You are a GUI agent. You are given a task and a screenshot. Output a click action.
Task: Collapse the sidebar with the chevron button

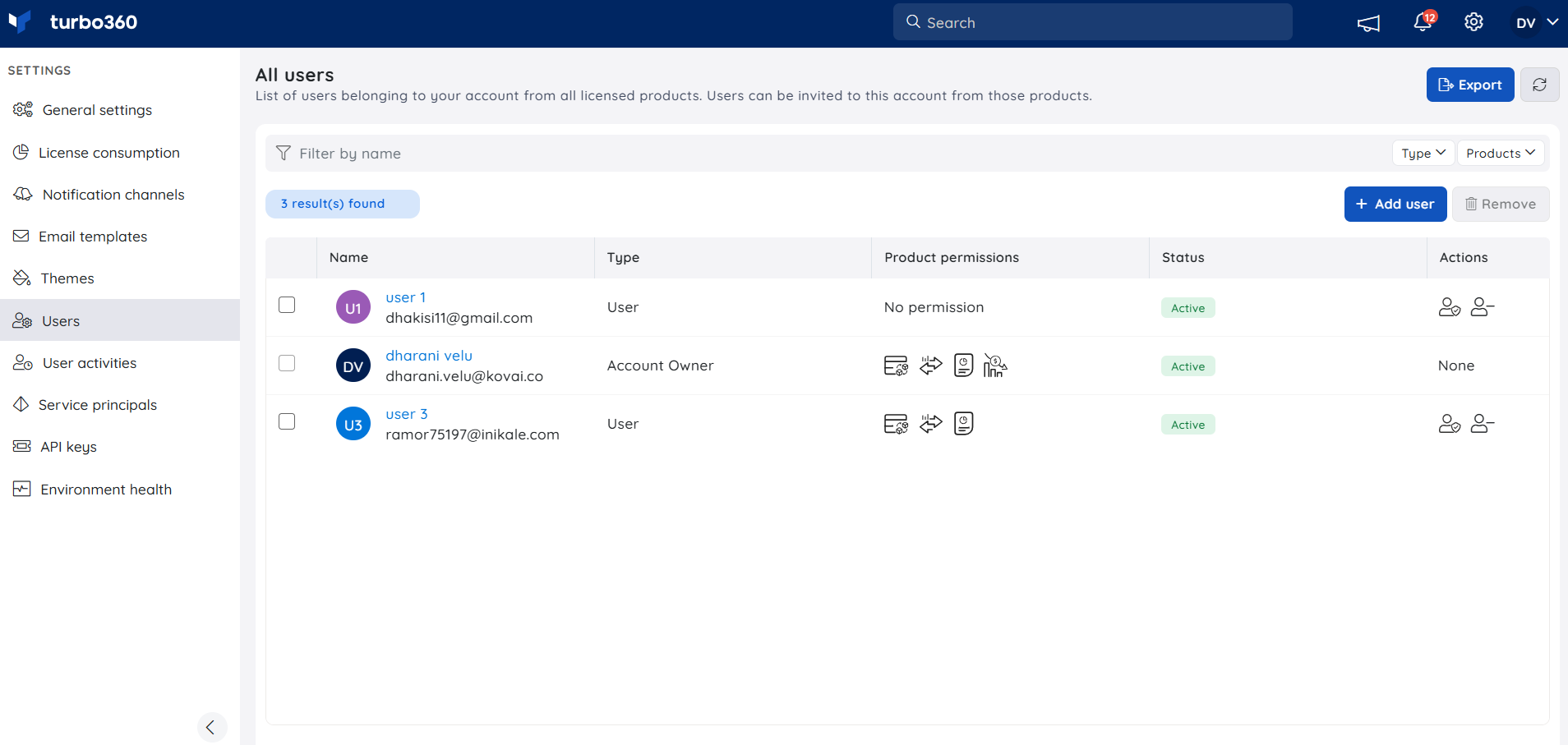(211, 727)
